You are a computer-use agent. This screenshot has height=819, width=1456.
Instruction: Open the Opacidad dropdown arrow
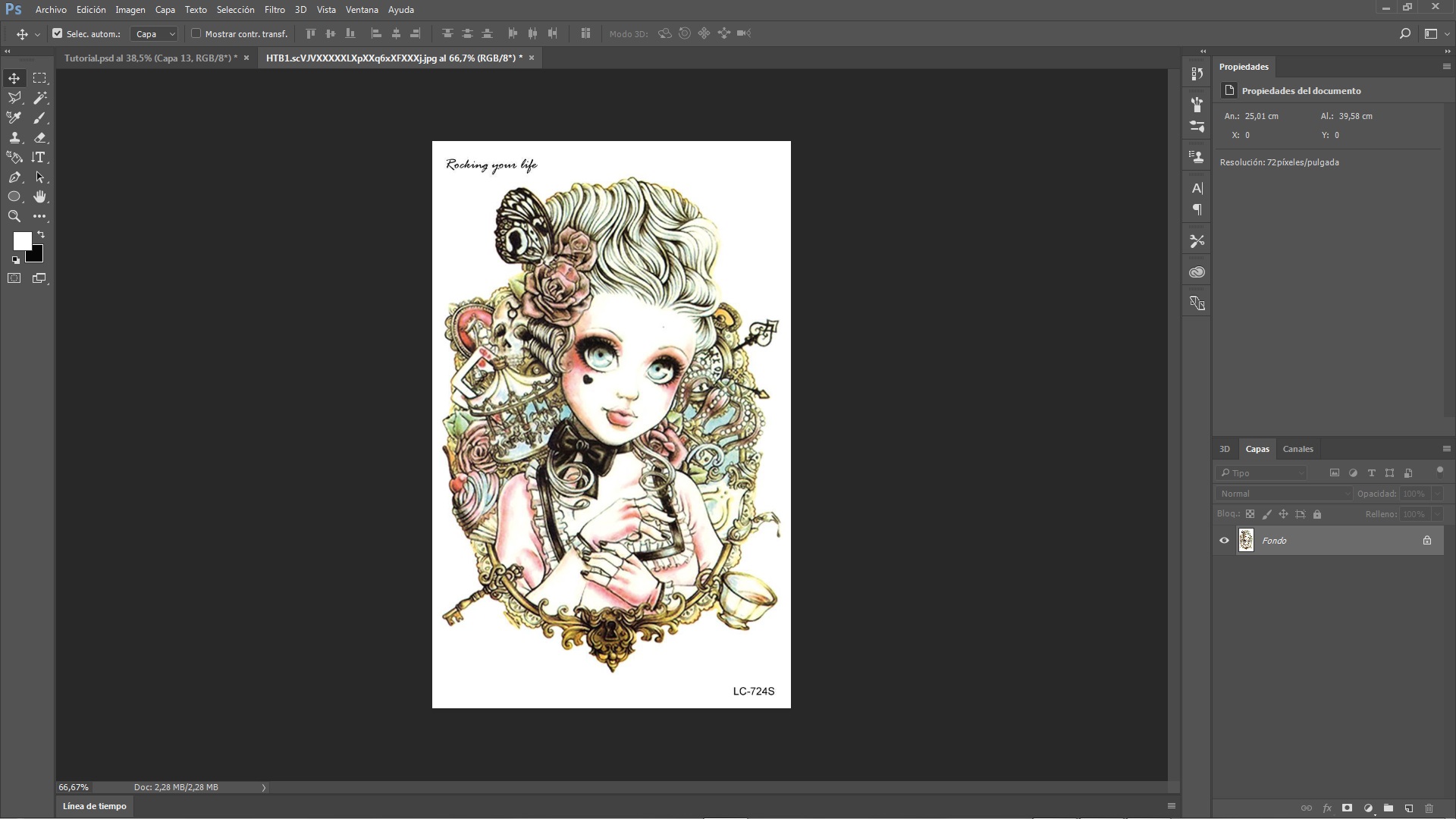click(x=1437, y=494)
